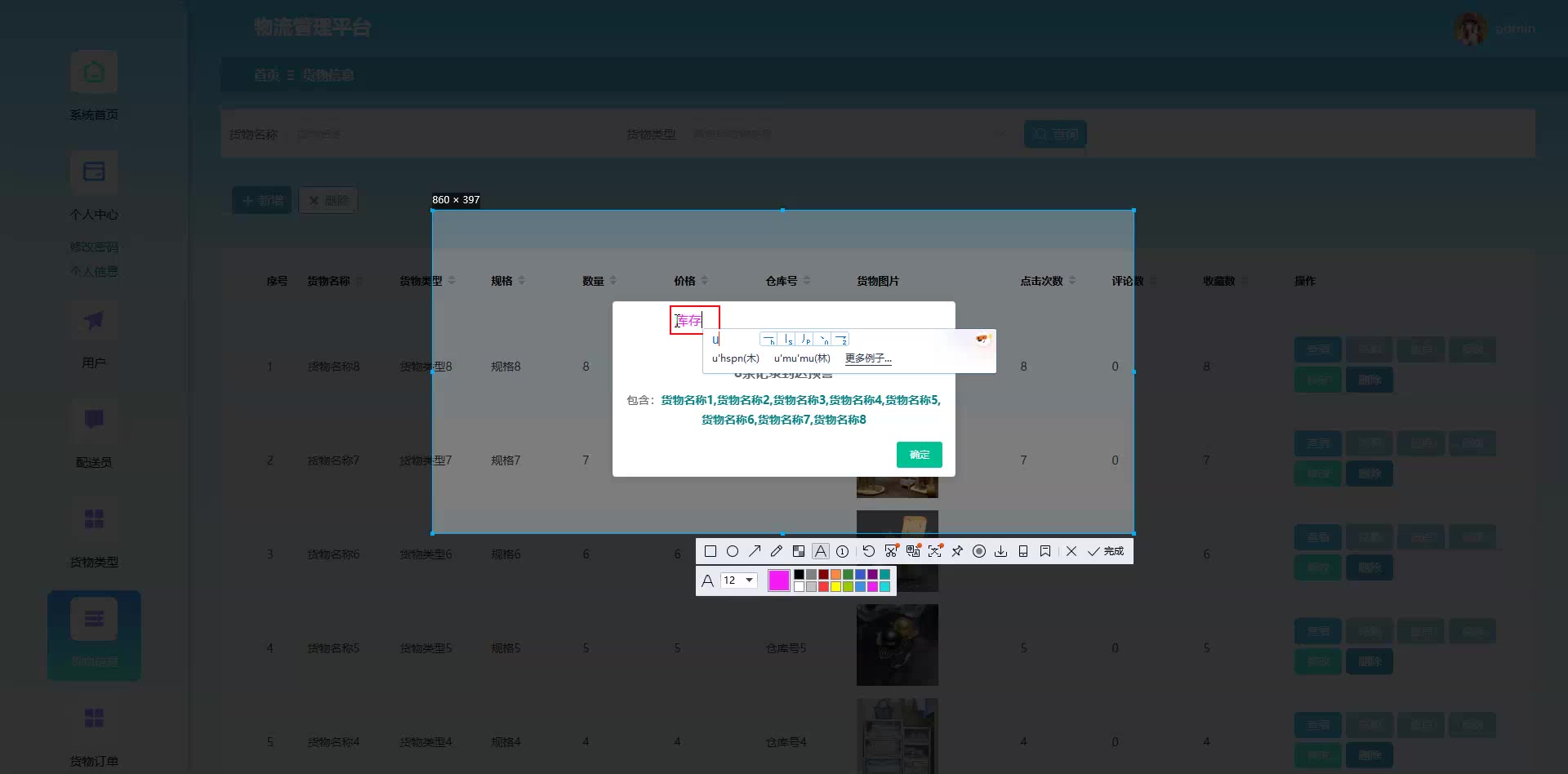
Task: Click 修改密码 under 个人中心
Action: (94, 247)
